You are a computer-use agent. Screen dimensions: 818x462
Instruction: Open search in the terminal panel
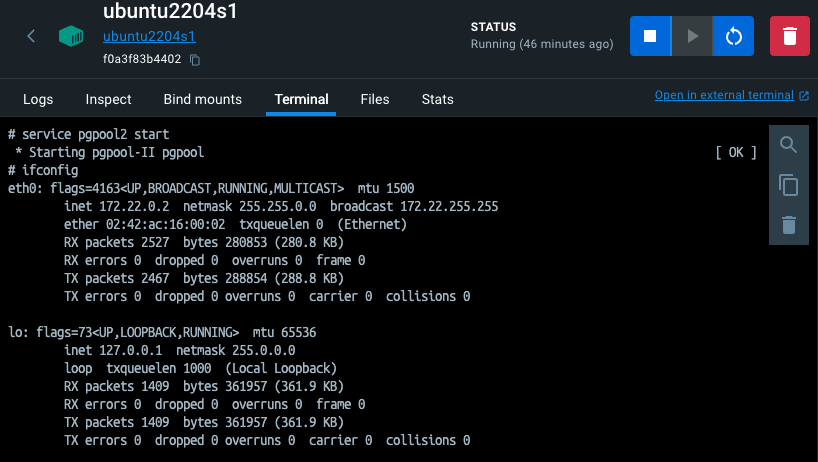pyautogui.click(x=788, y=146)
